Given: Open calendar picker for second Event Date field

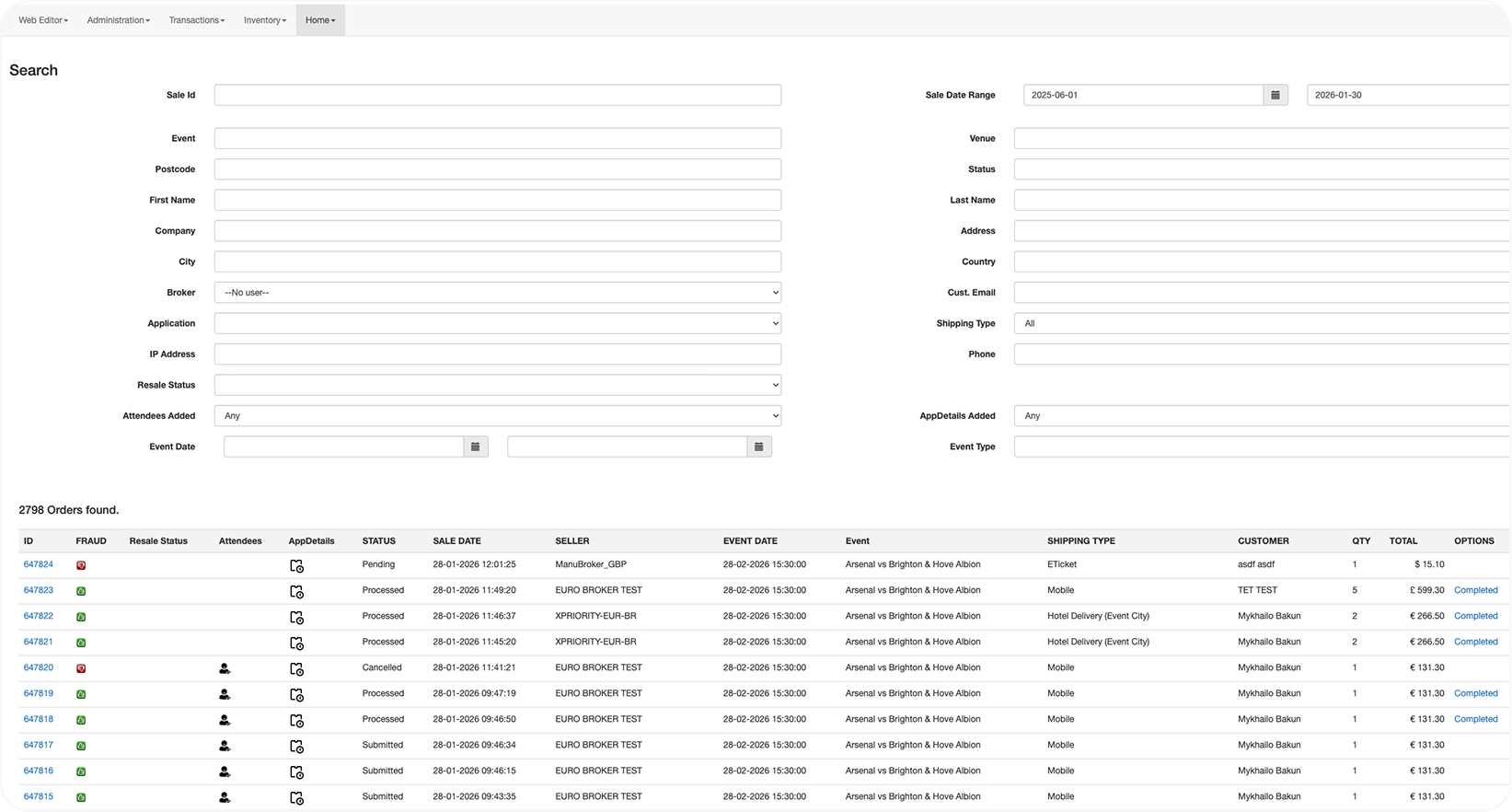Looking at the screenshot, I should [x=759, y=447].
